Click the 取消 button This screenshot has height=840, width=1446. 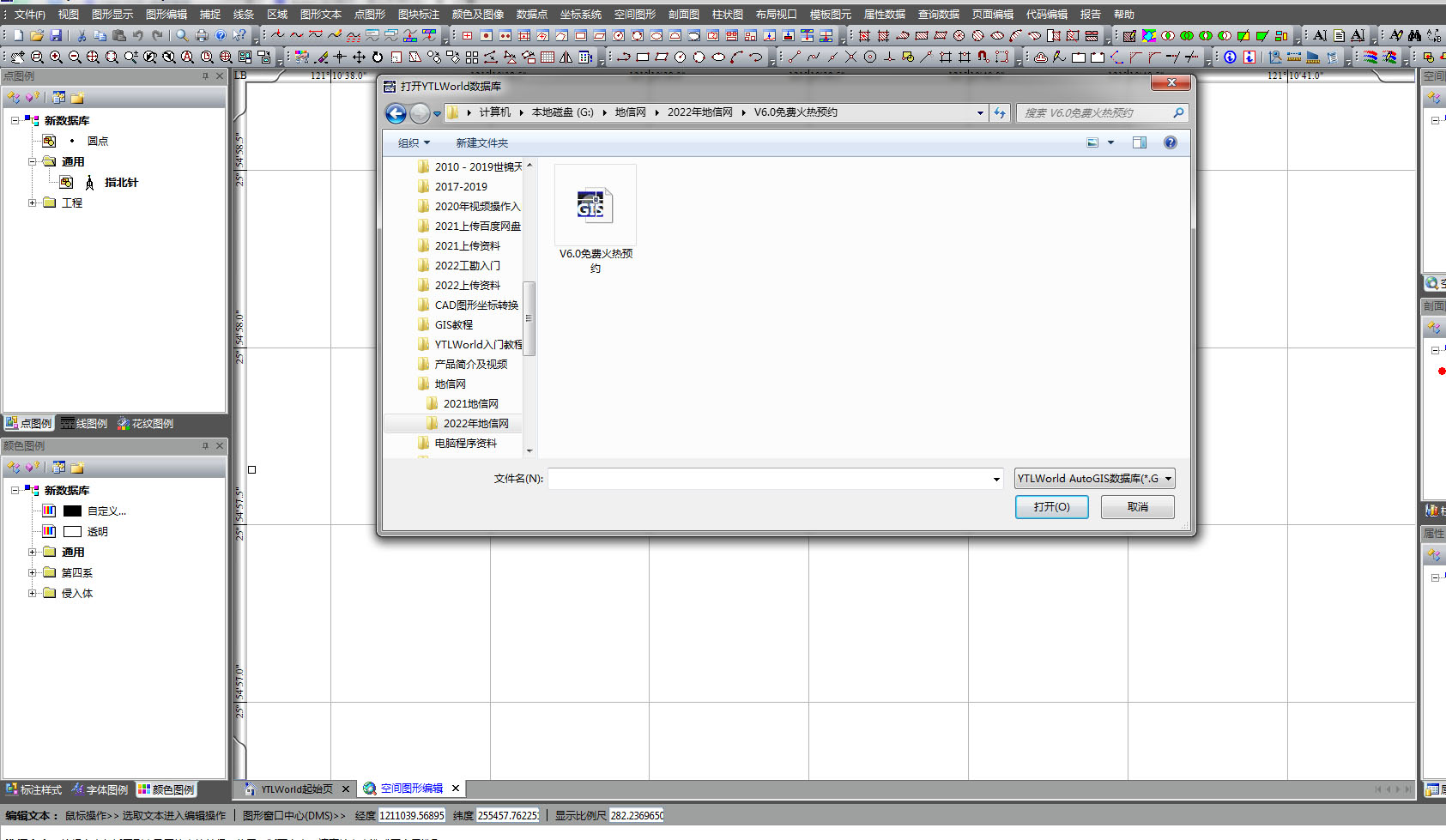coord(1138,507)
